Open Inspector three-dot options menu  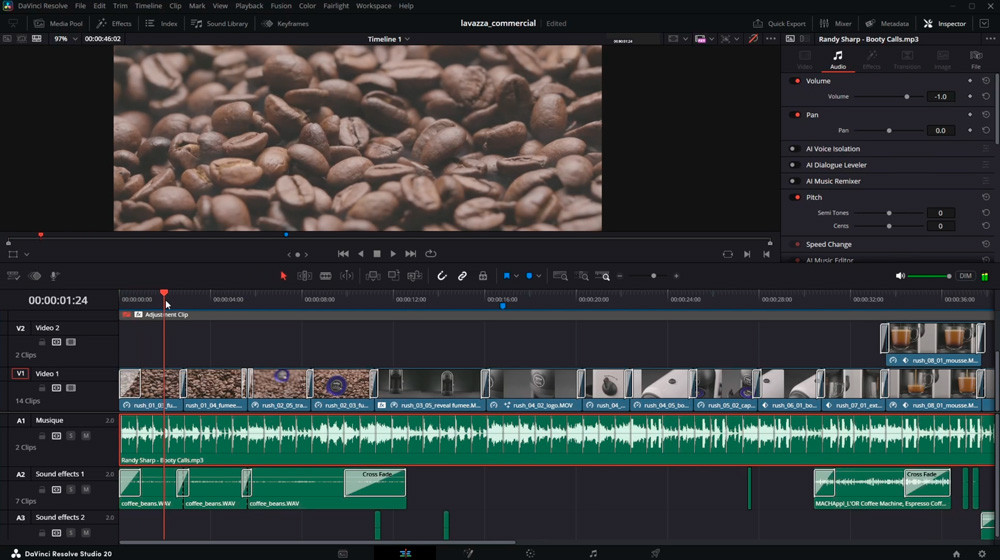990,39
